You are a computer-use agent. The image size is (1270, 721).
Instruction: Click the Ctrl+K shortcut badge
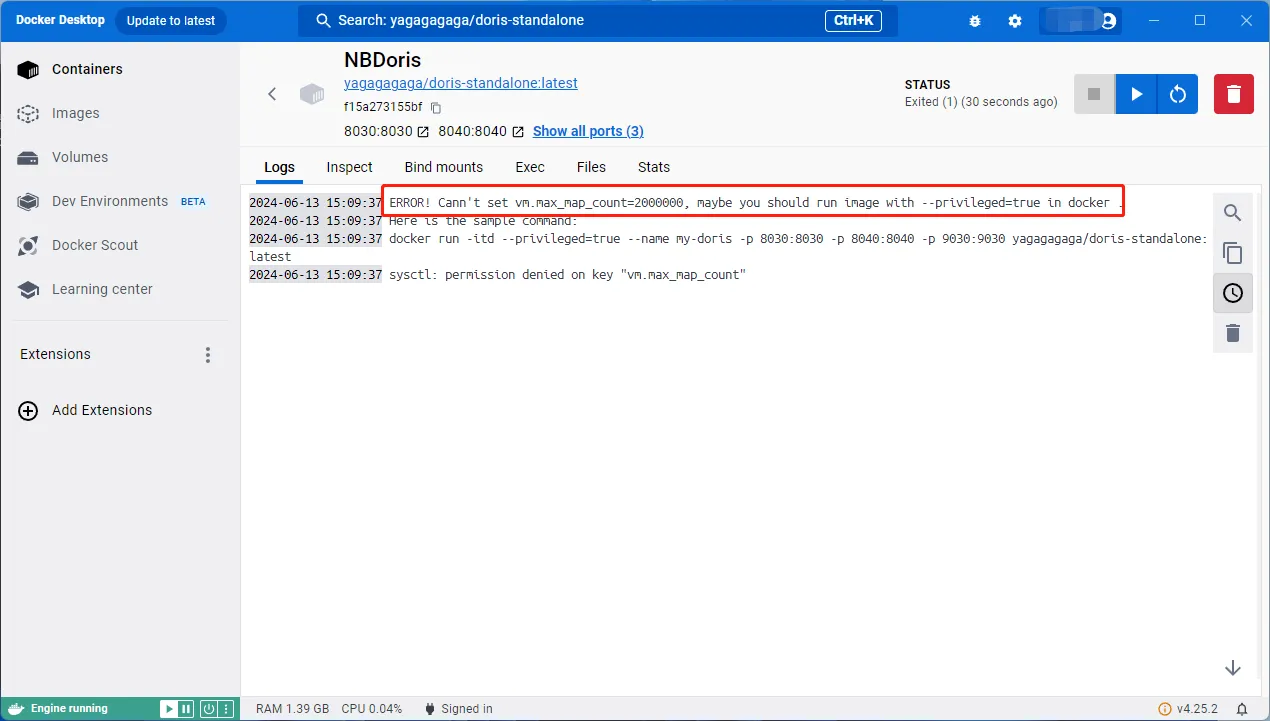(x=853, y=20)
